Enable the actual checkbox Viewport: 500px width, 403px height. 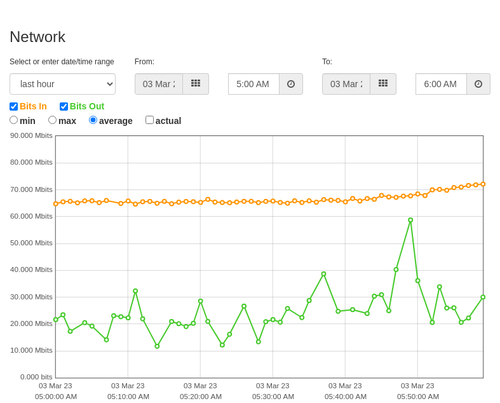pos(150,120)
